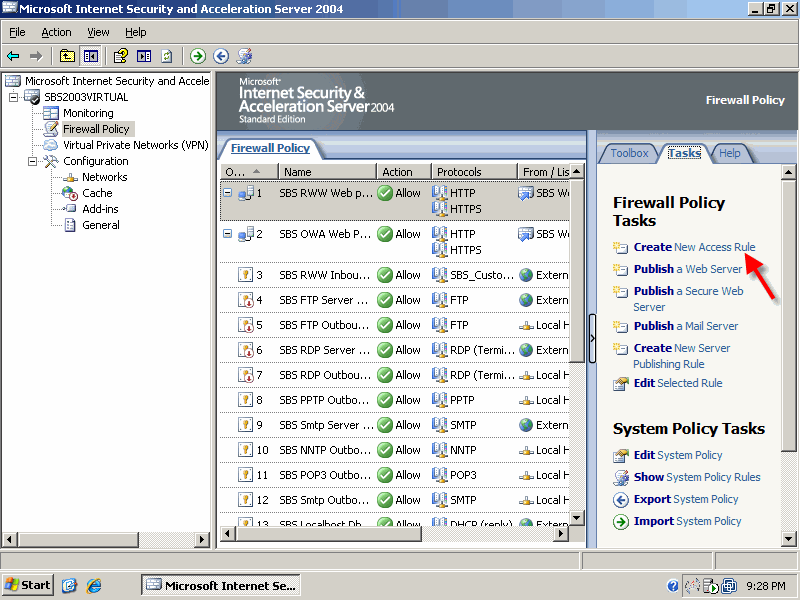This screenshot has width=800, height=600.
Task: Click the Export System Policy arrow icon
Action: (620, 500)
